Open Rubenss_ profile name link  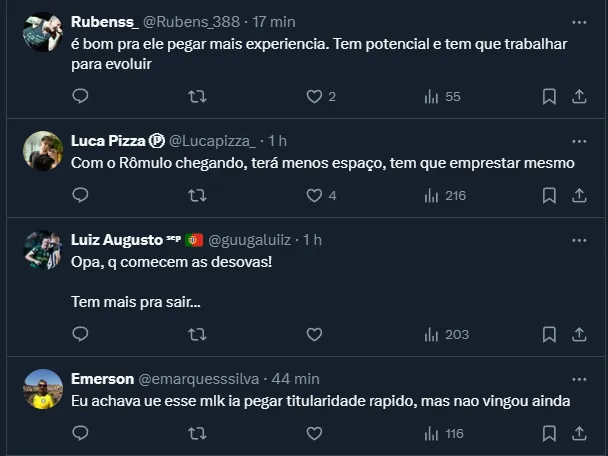pos(105,22)
